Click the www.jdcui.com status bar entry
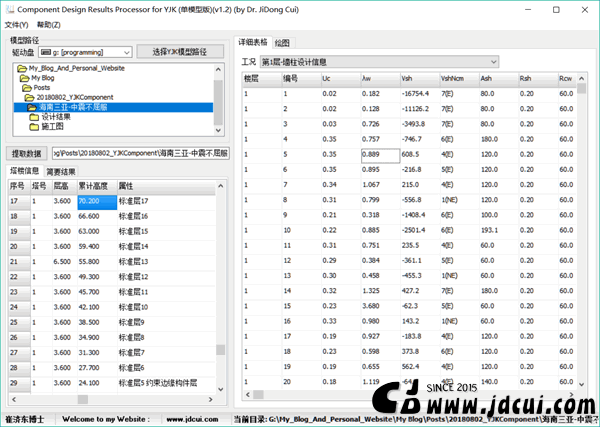This screenshot has width=600, height=427. pyautogui.click(x=192, y=419)
